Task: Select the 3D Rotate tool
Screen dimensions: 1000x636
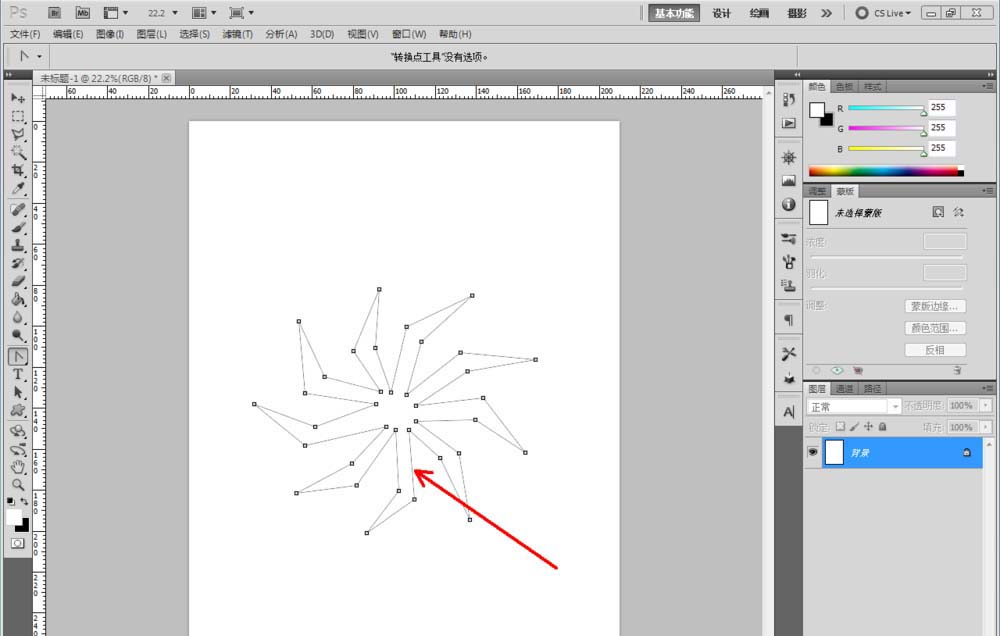Action: (x=18, y=431)
